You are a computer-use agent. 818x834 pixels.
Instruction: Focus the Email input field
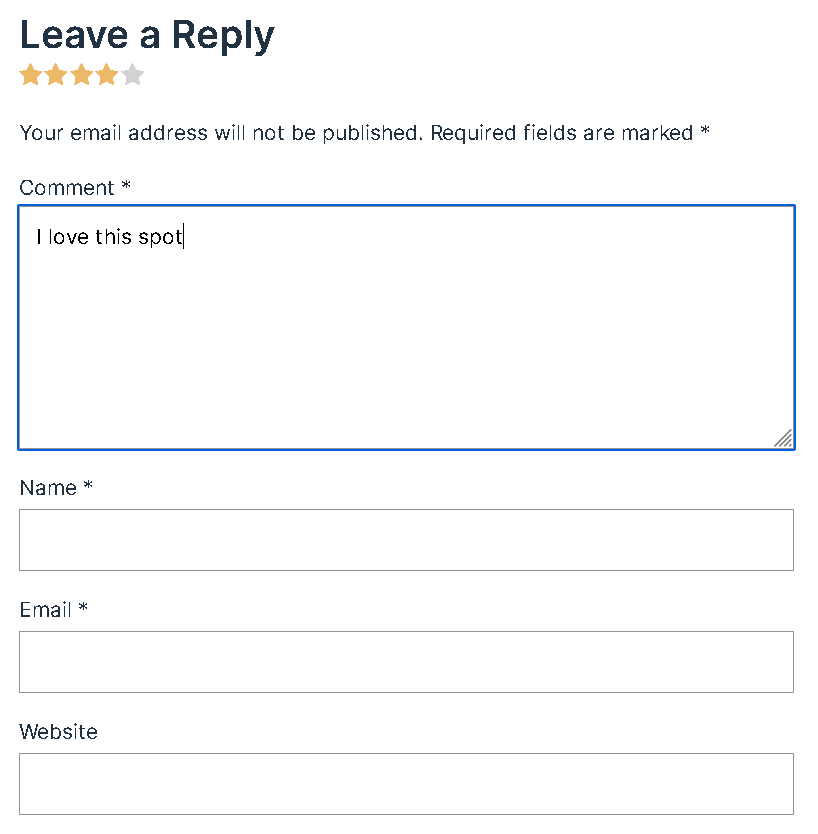406,662
